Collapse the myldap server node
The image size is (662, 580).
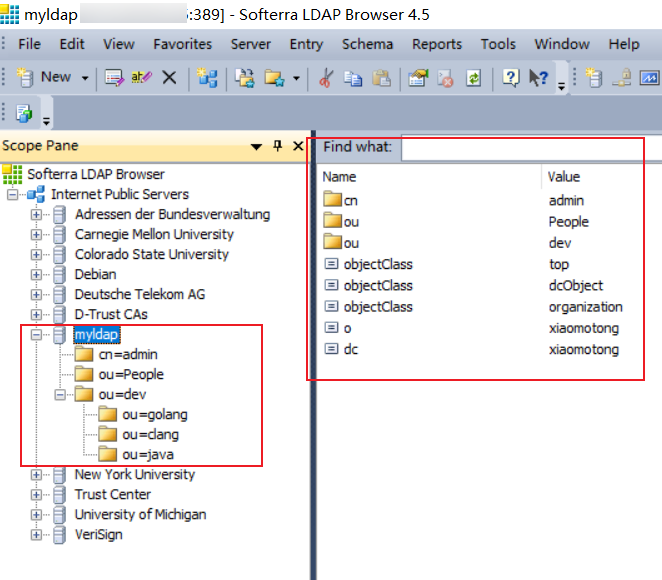[x=36, y=335]
